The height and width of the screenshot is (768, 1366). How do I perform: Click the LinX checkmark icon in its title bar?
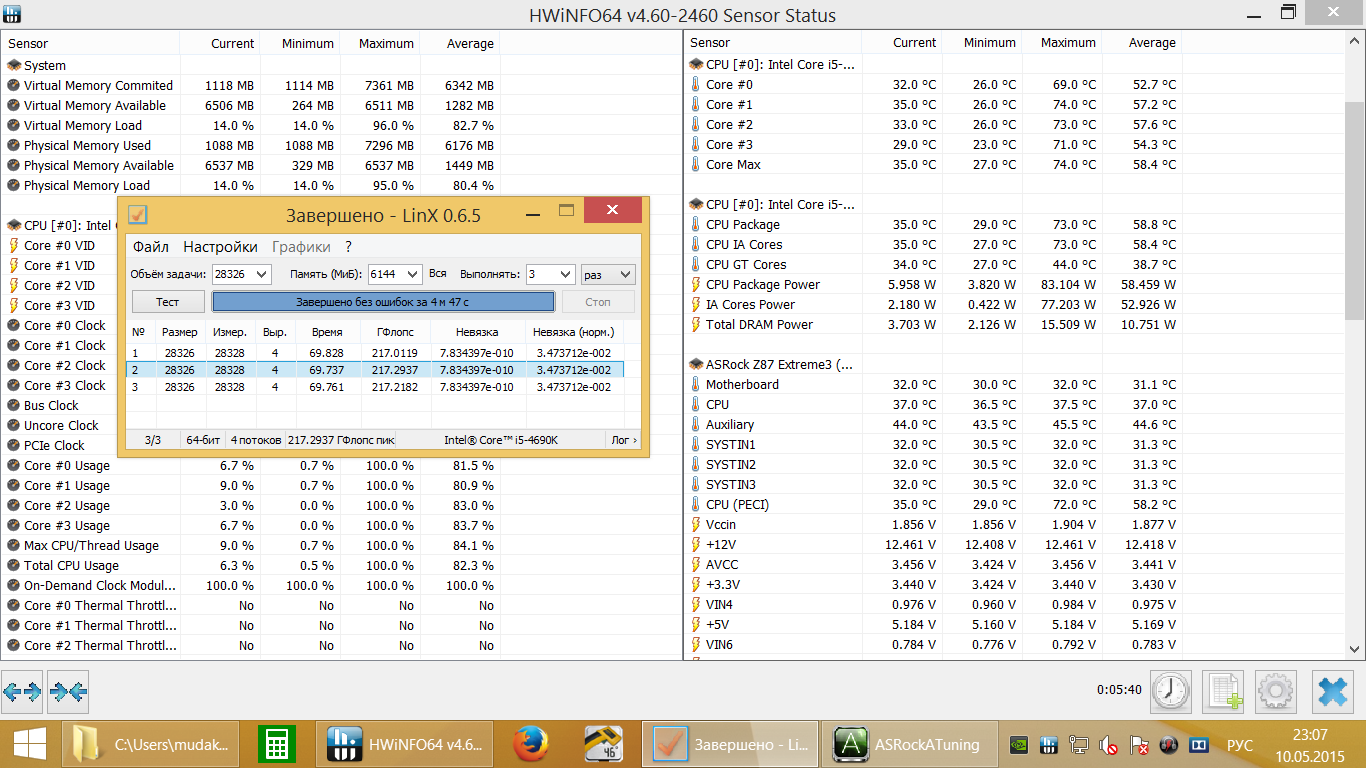point(138,215)
